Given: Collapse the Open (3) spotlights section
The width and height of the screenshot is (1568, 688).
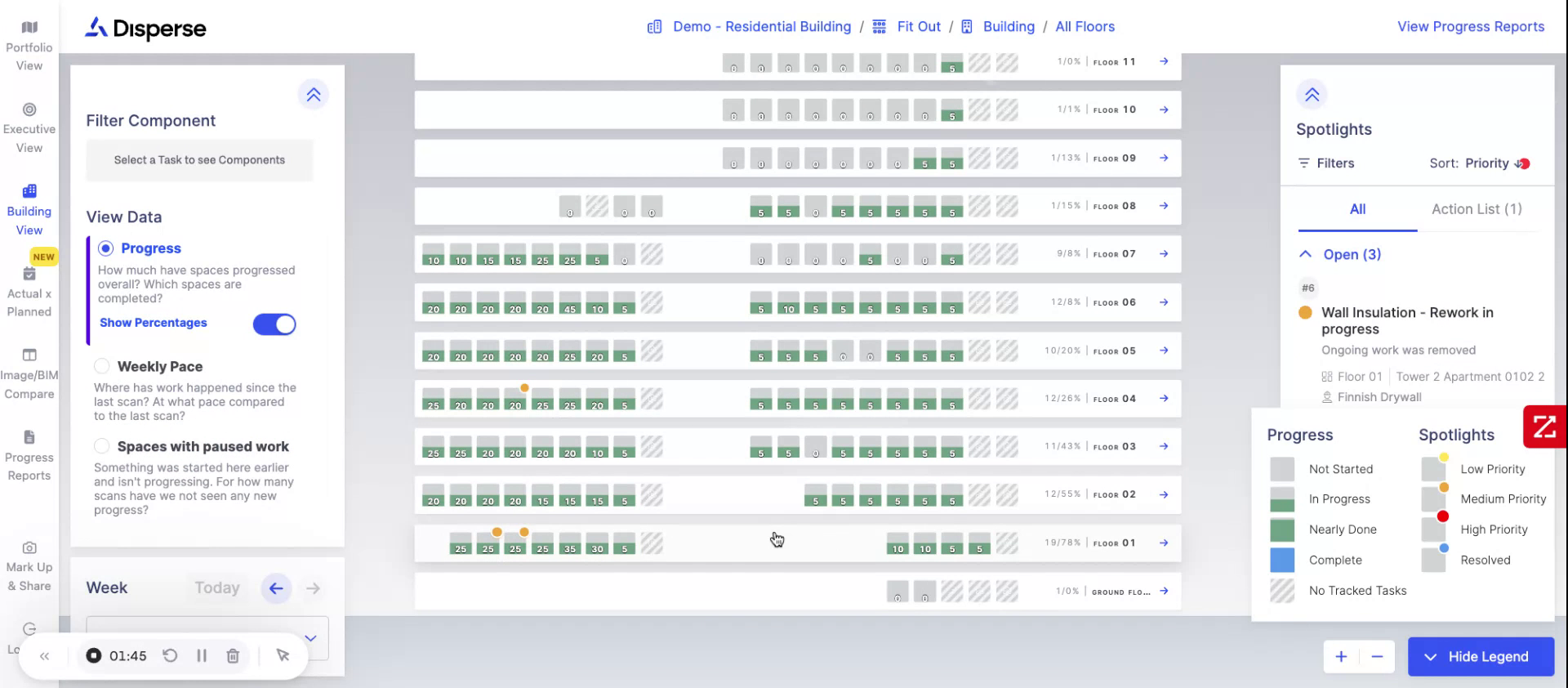Looking at the screenshot, I should 1306,254.
